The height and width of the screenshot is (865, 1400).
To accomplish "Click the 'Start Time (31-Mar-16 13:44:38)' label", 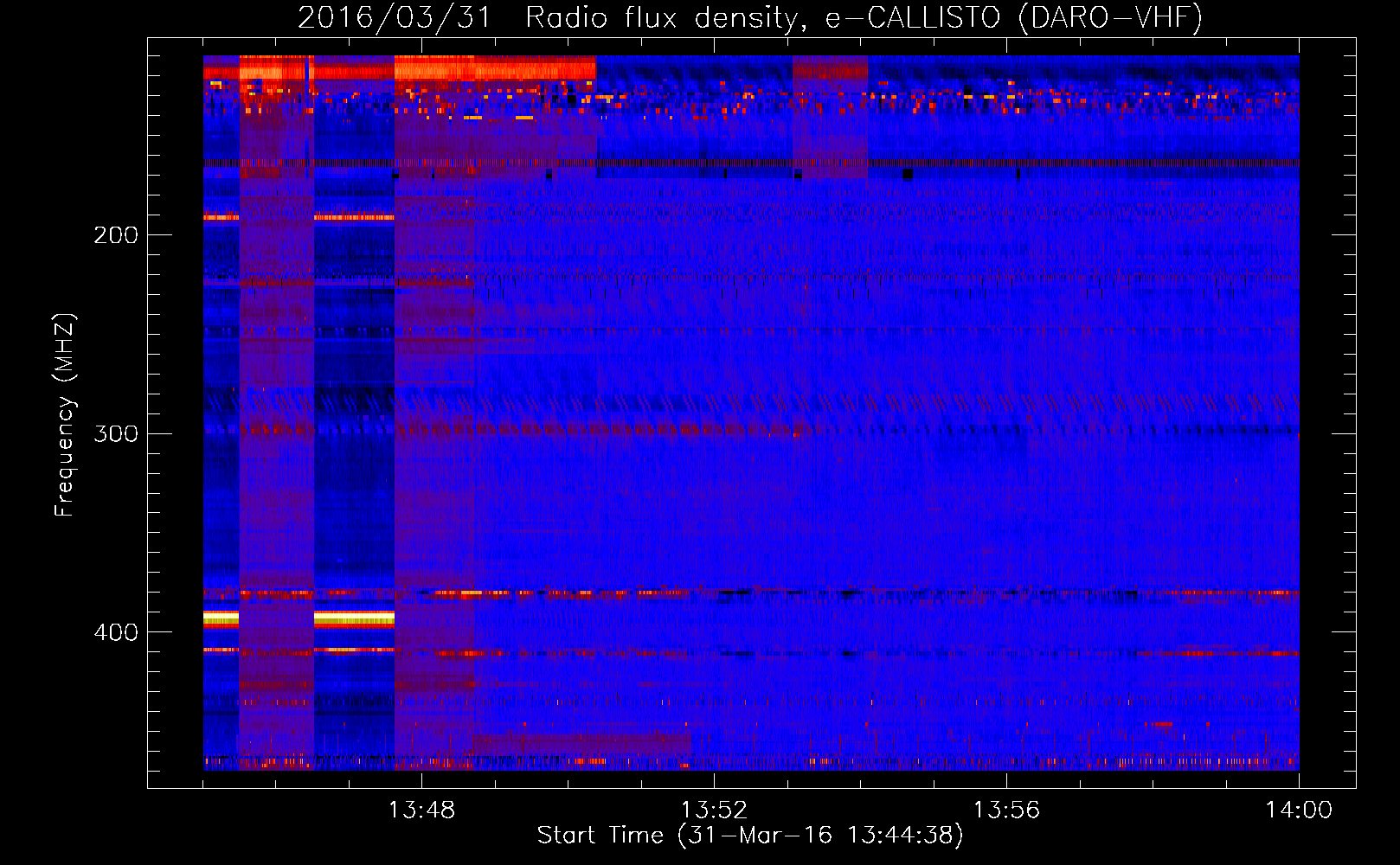I will coord(750,836).
